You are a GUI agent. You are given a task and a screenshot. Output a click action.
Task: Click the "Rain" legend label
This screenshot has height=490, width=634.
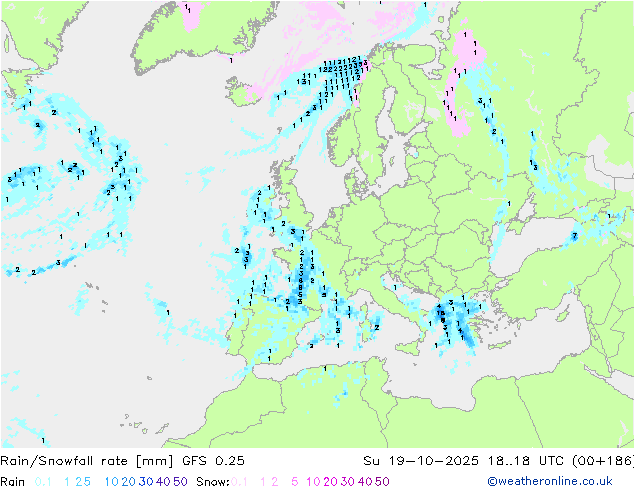point(13,482)
